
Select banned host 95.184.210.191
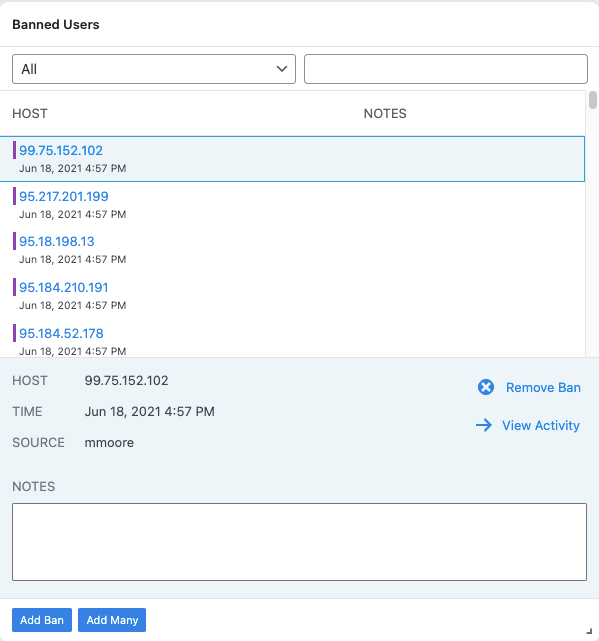tap(292, 296)
